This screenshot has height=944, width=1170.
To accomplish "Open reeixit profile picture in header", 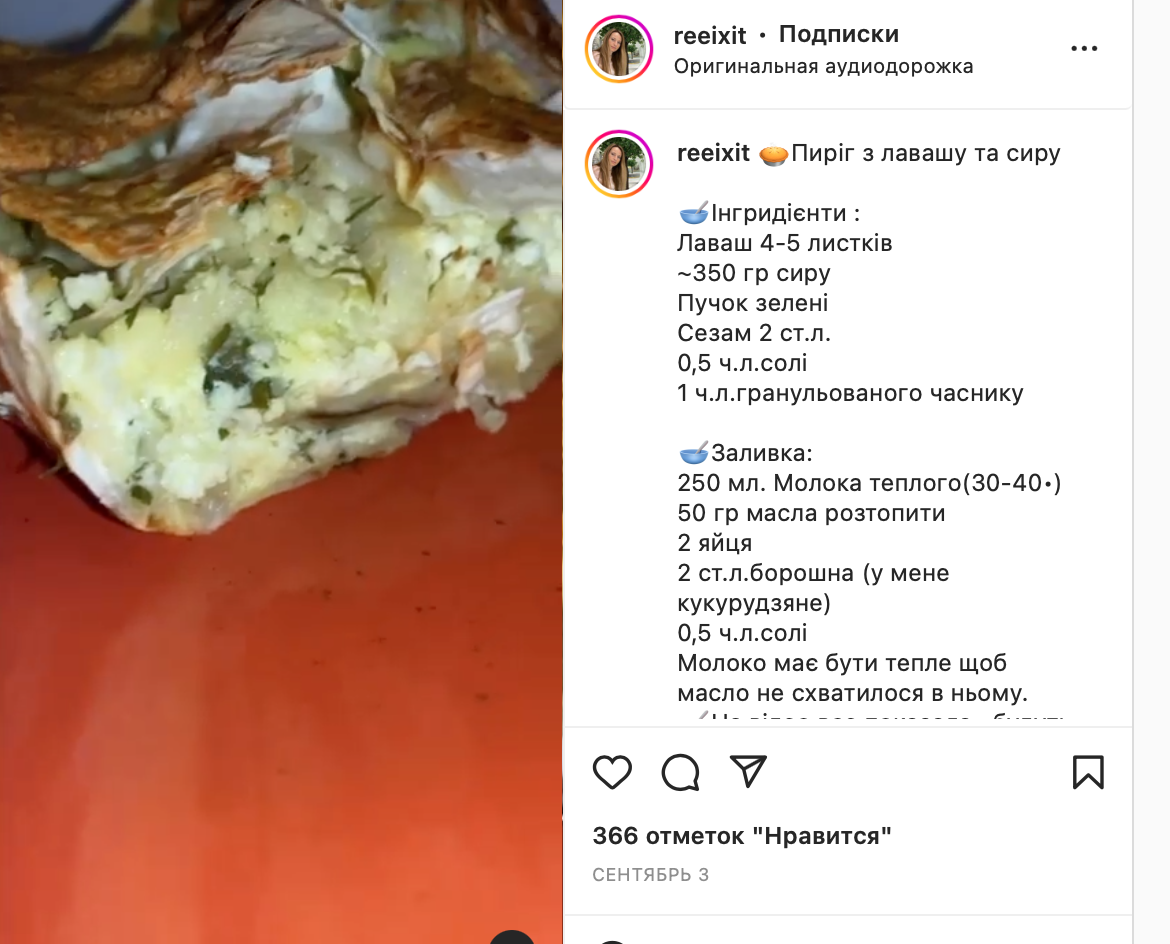I will [619, 49].
